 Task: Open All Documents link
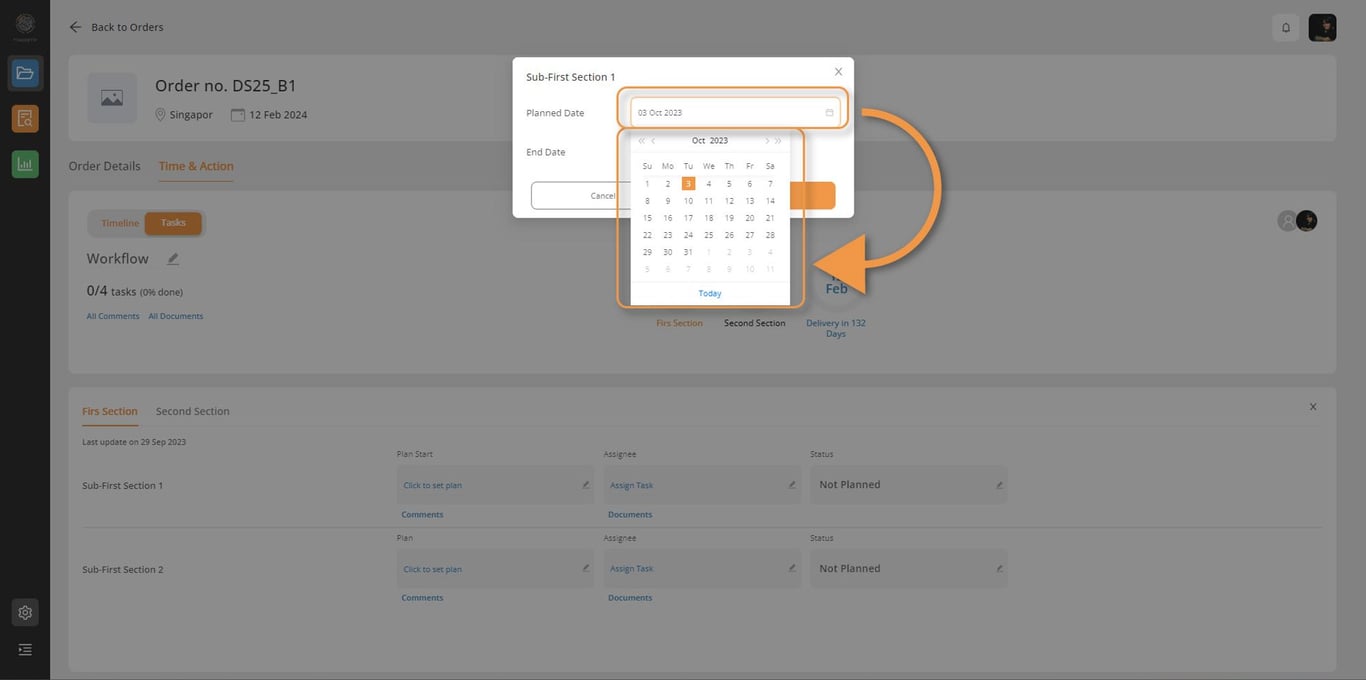pos(176,316)
